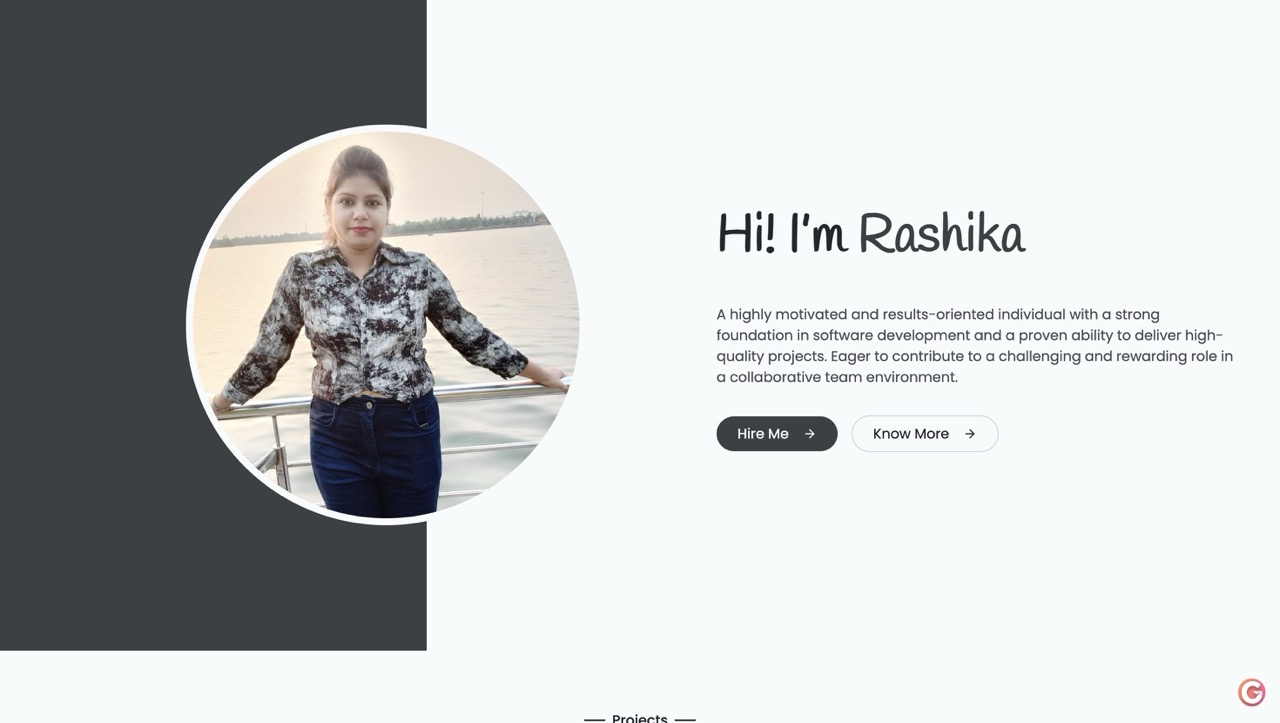Image resolution: width=1280 pixels, height=723 pixels.
Task: Click the dash left of Projects
Action: tap(594, 719)
